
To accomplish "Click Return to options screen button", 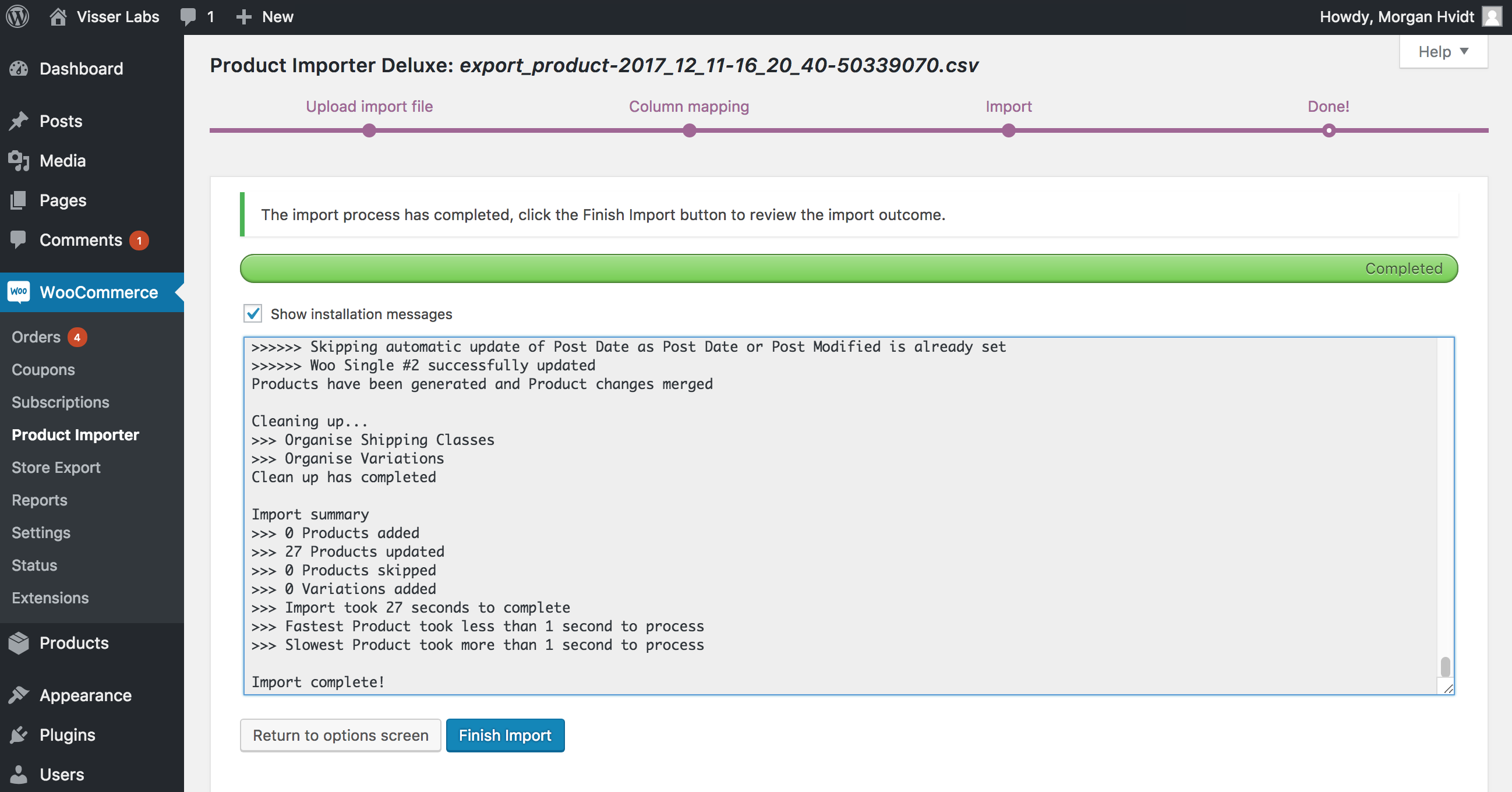I will point(341,735).
